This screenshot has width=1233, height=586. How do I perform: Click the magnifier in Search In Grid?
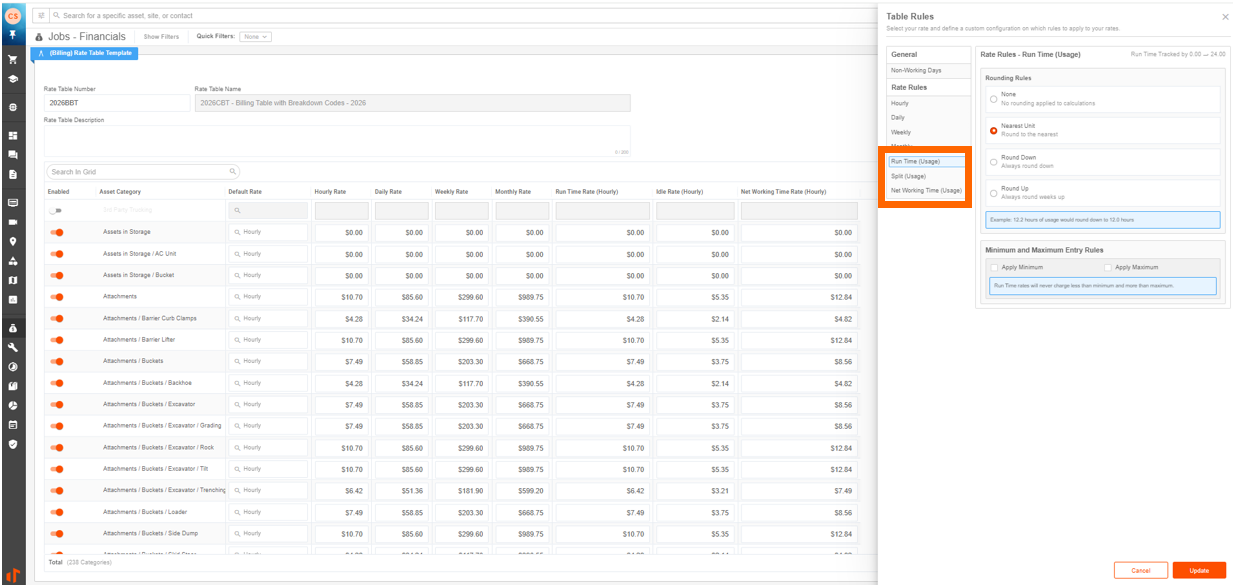click(233, 172)
